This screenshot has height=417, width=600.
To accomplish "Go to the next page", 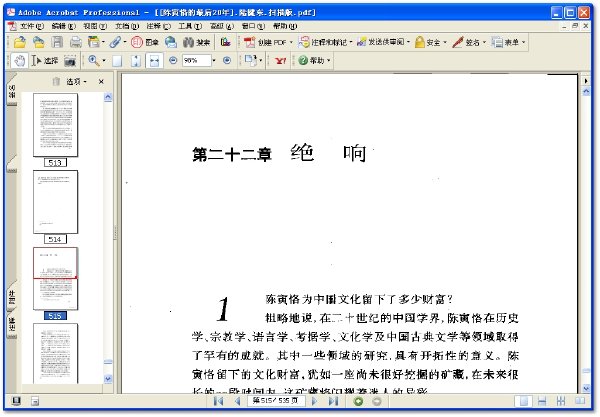I will click(315, 401).
